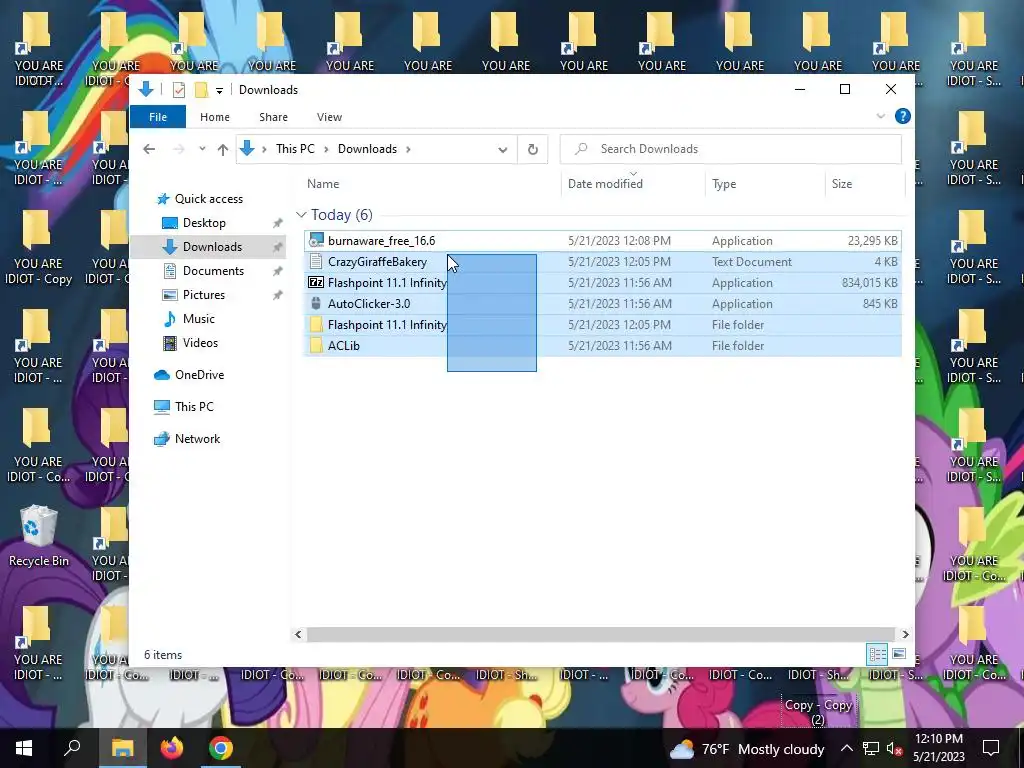Click This PC in the address bar

pyautogui.click(x=295, y=149)
